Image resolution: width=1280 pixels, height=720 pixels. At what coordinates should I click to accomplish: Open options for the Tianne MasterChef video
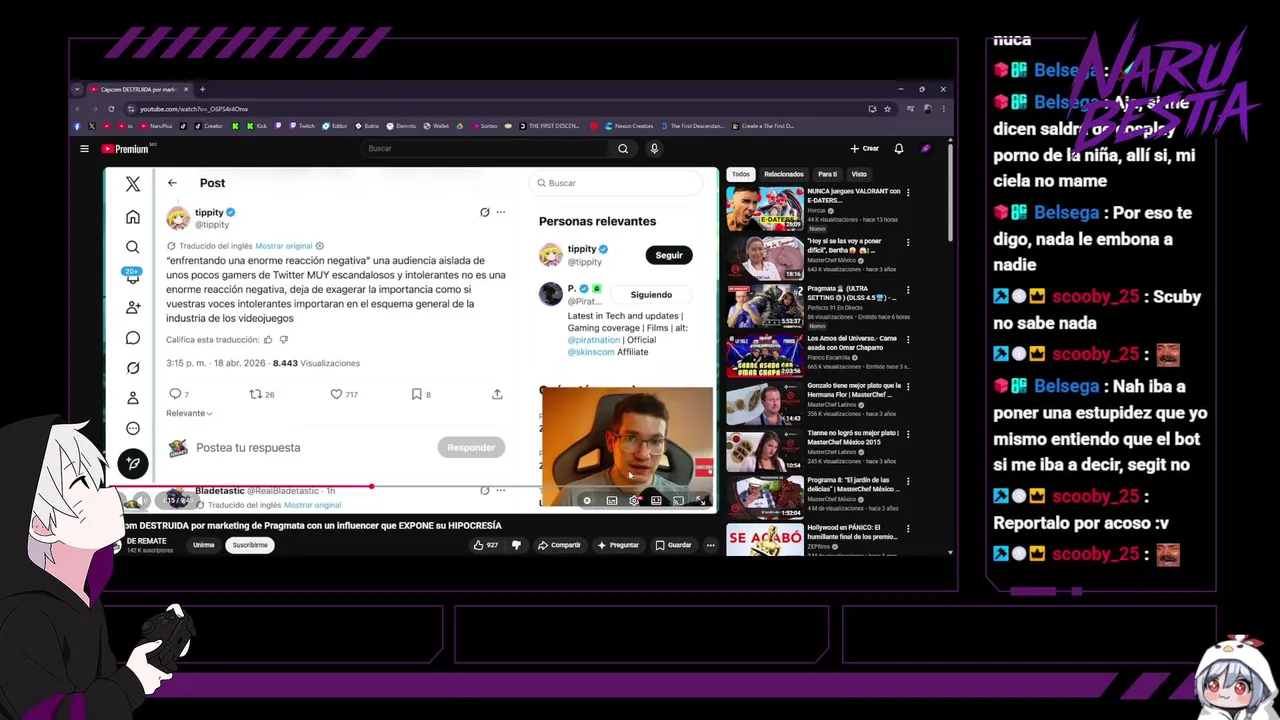pyautogui.click(x=908, y=436)
